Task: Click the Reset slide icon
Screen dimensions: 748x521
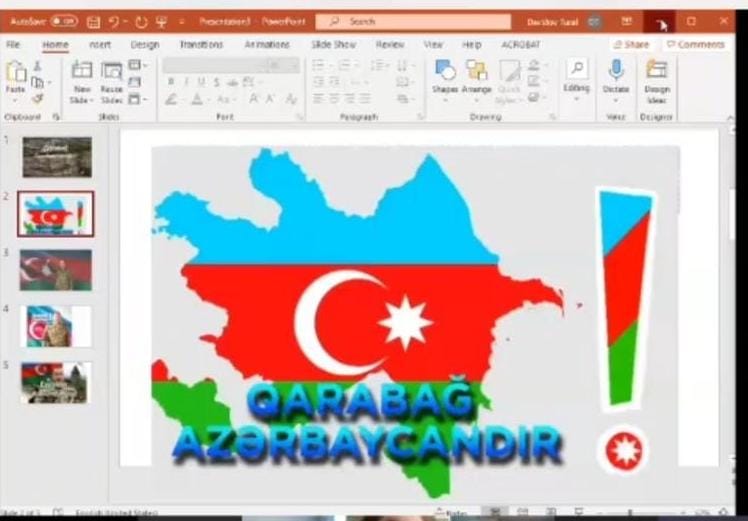Action: [x=135, y=82]
